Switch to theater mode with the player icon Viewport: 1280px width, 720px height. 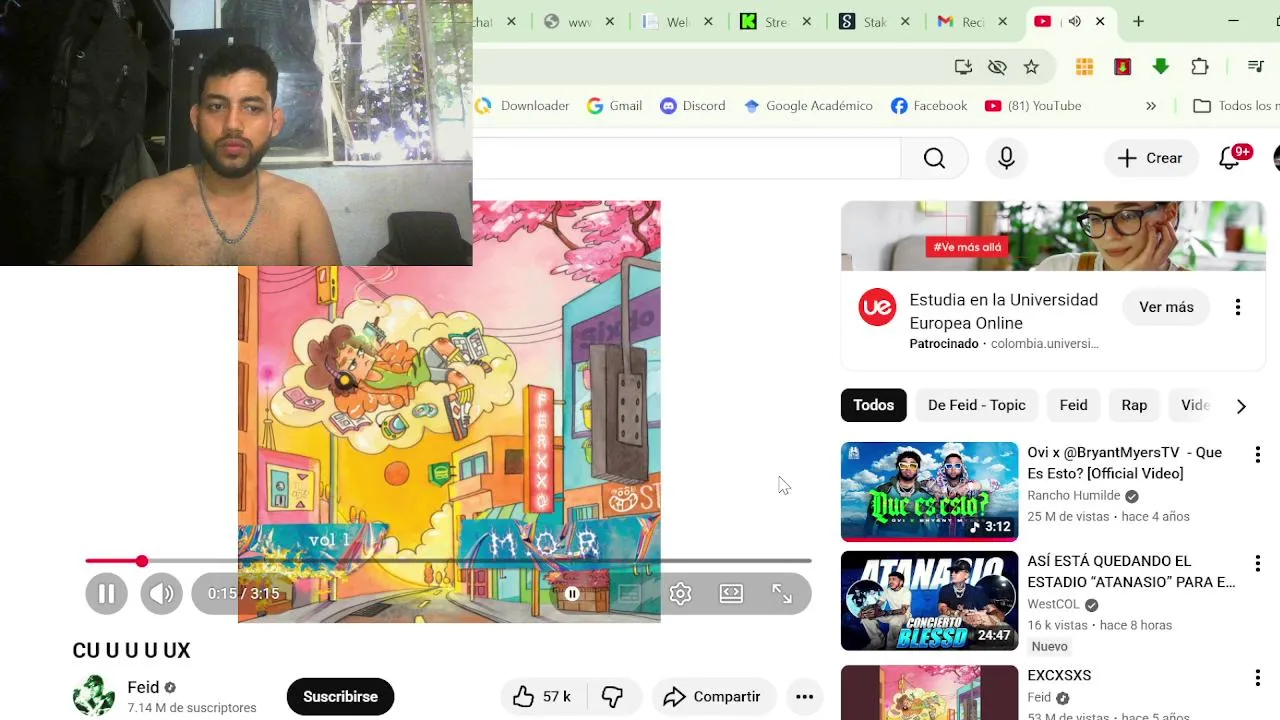click(731, 594)
